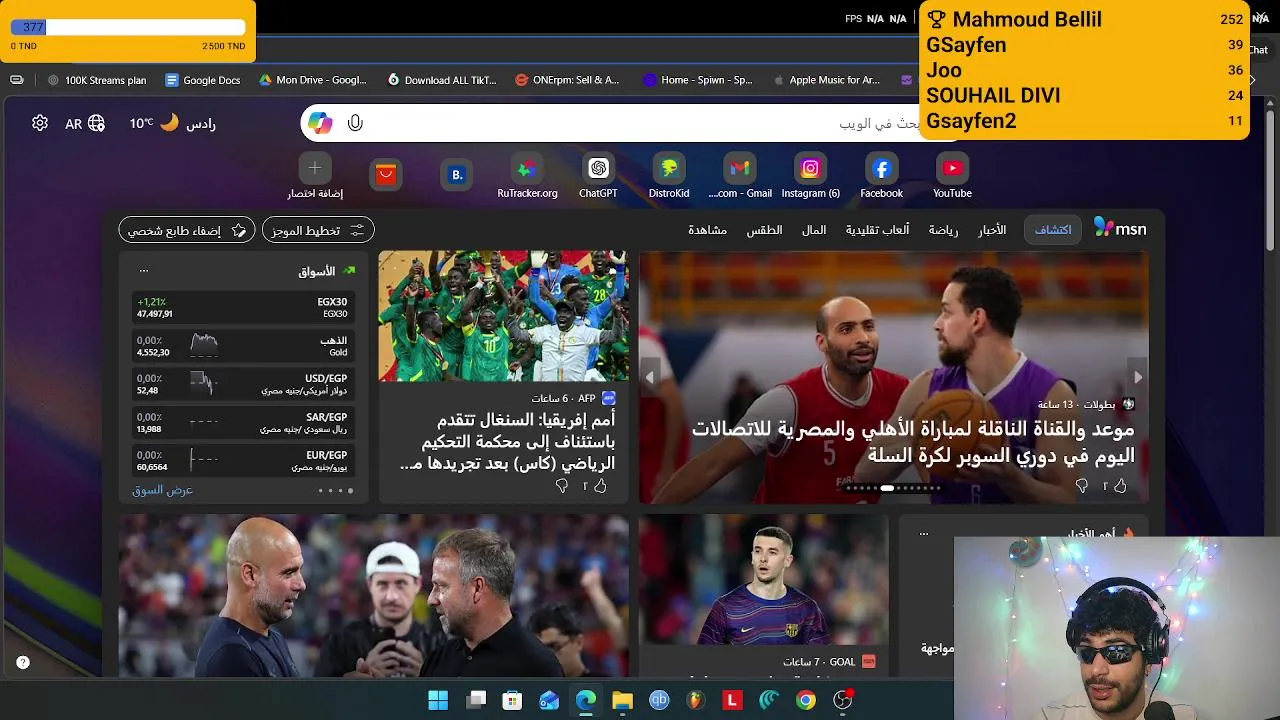Open the ONErpm bookmark
Viewport: 1280px width, 720px height.
tap(567, 80)
